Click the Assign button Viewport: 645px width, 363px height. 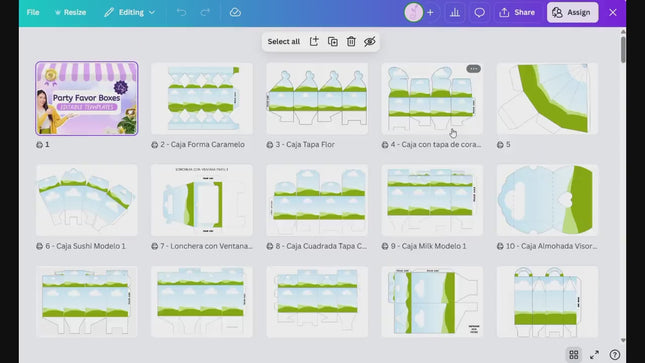click(572, 12)
